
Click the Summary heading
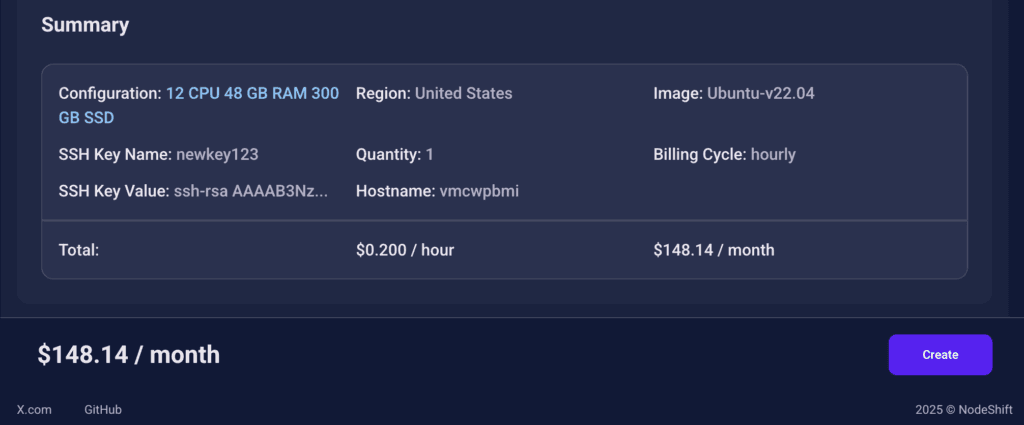pos(85,25)
